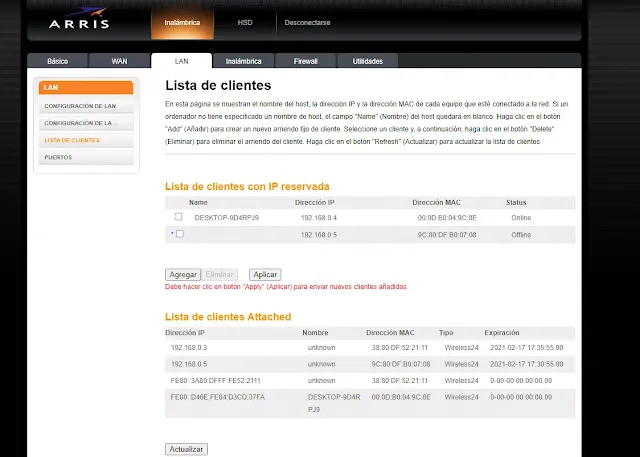Click the Lista de clientes con IP reservada heading

[x=247, y=186]
